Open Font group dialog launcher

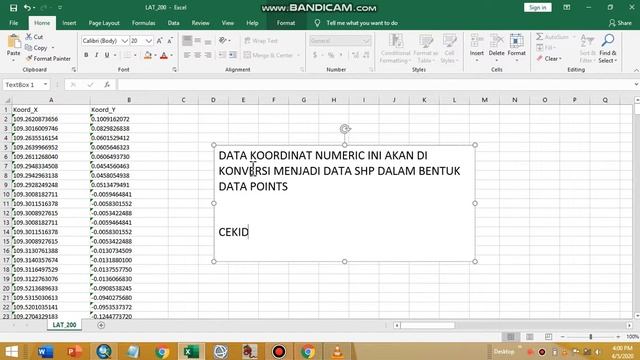[174, 69]
